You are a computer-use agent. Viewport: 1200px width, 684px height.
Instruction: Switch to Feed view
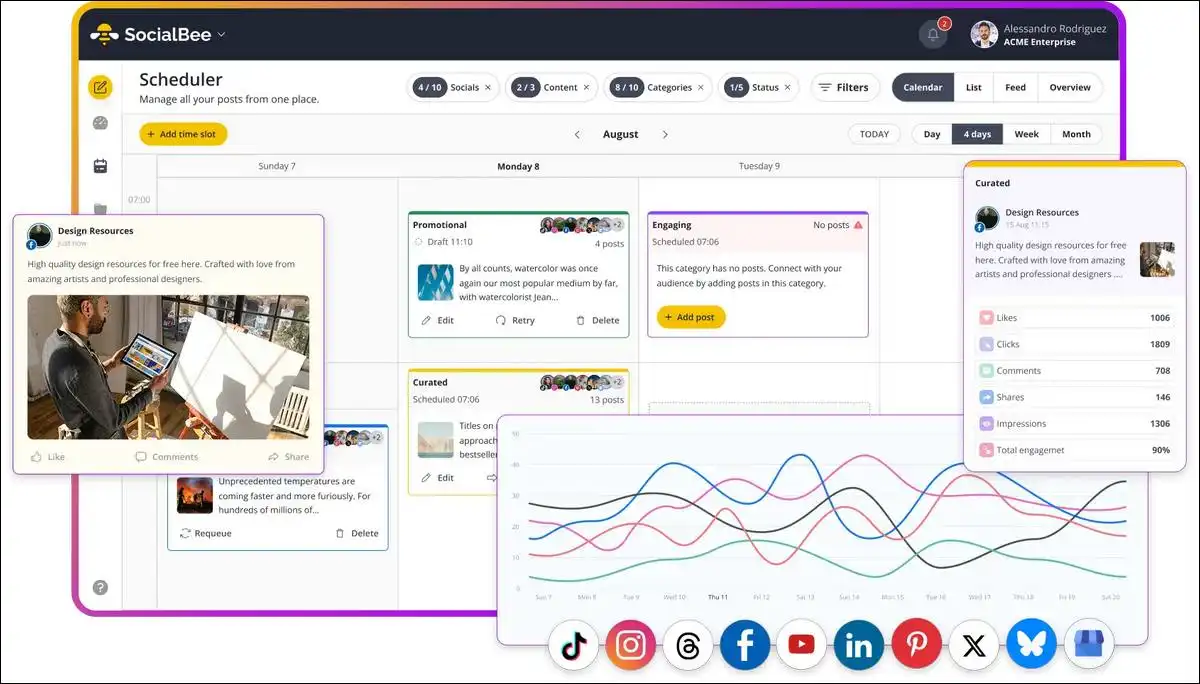pos(1015,88)
